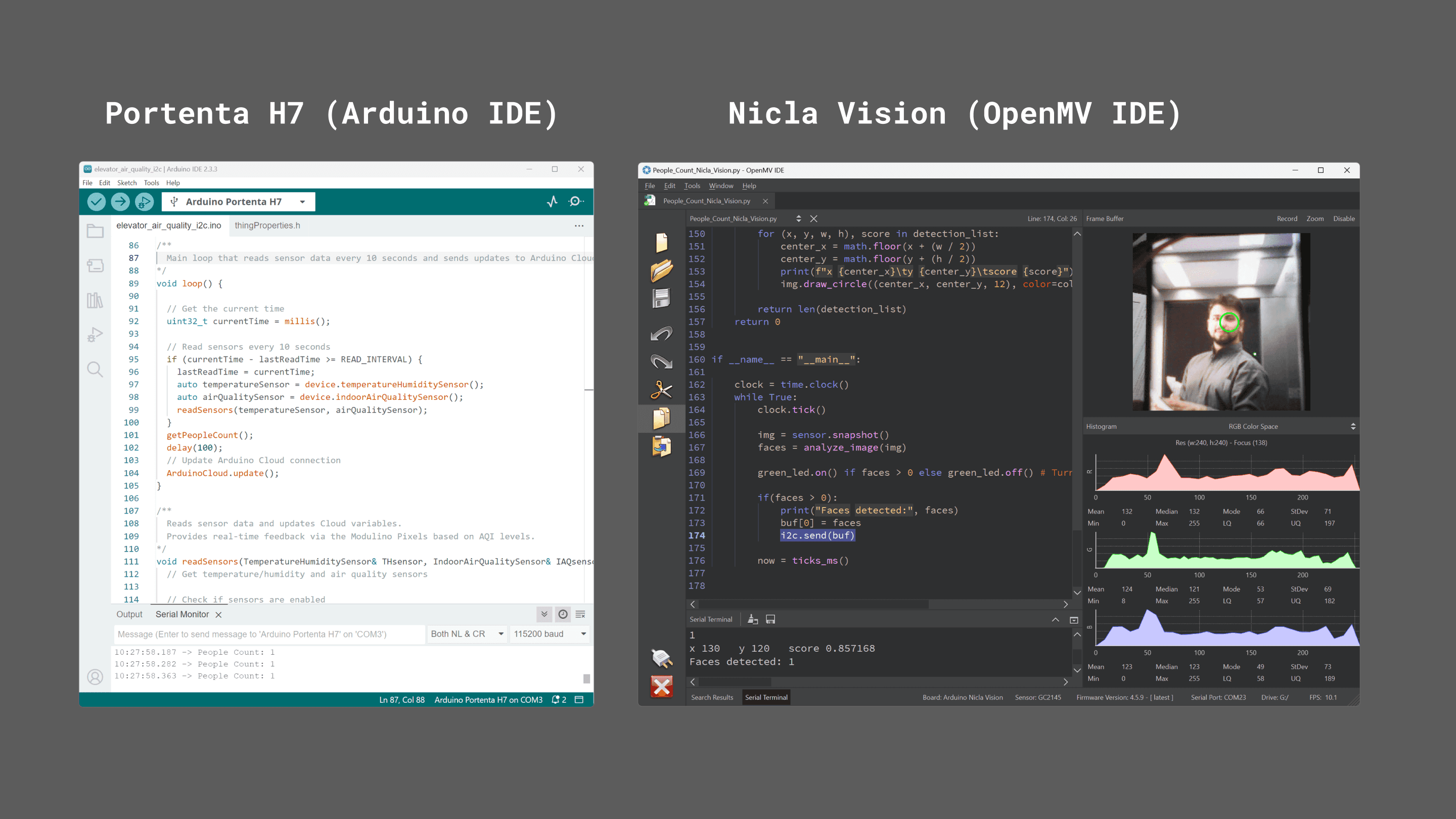Viewport: 1456px width, 819px height.
Task: Switch to the thingProperties.h tab
Action: click(267, 225)
